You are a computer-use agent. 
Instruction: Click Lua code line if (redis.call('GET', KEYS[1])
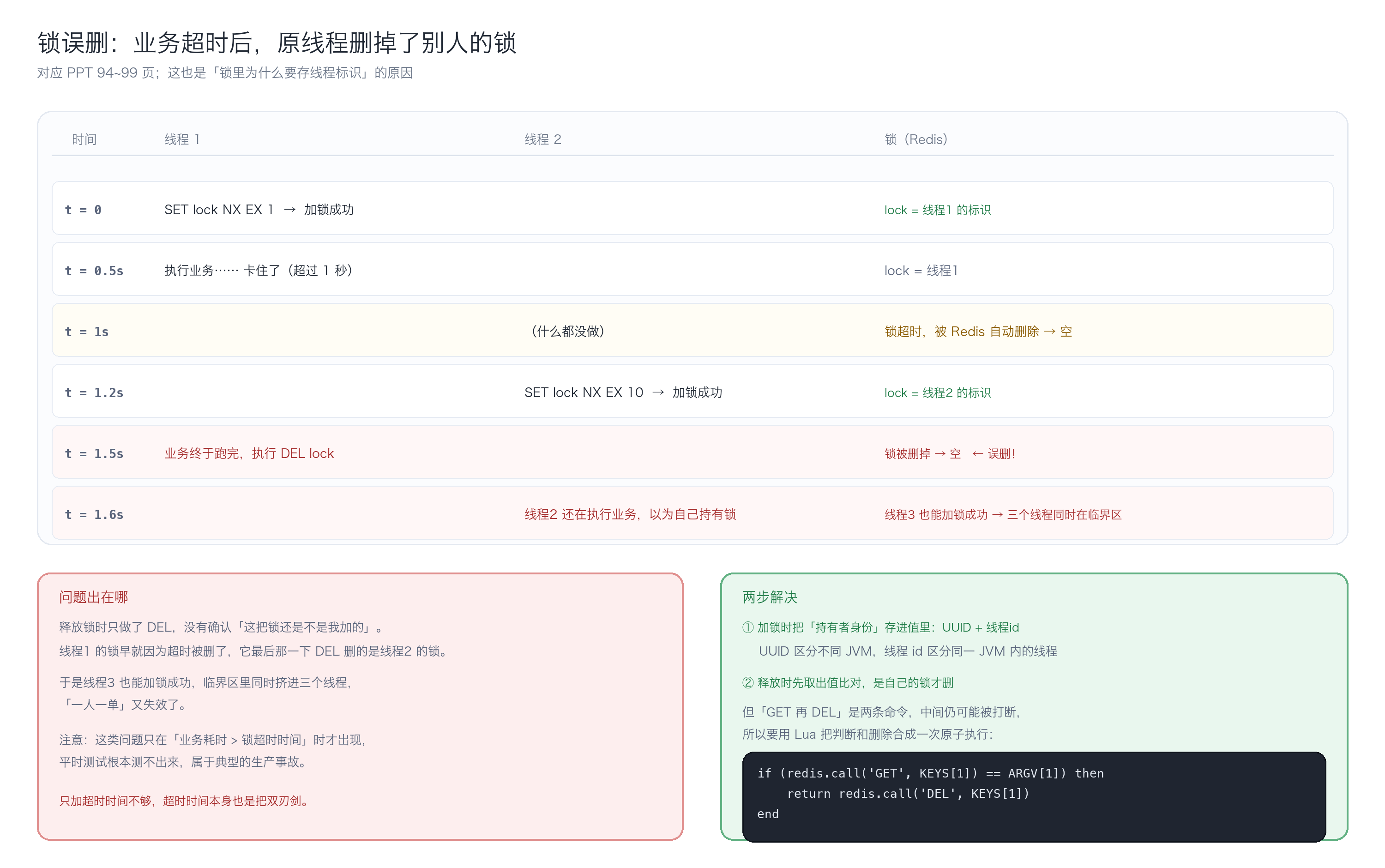[930, 773]
